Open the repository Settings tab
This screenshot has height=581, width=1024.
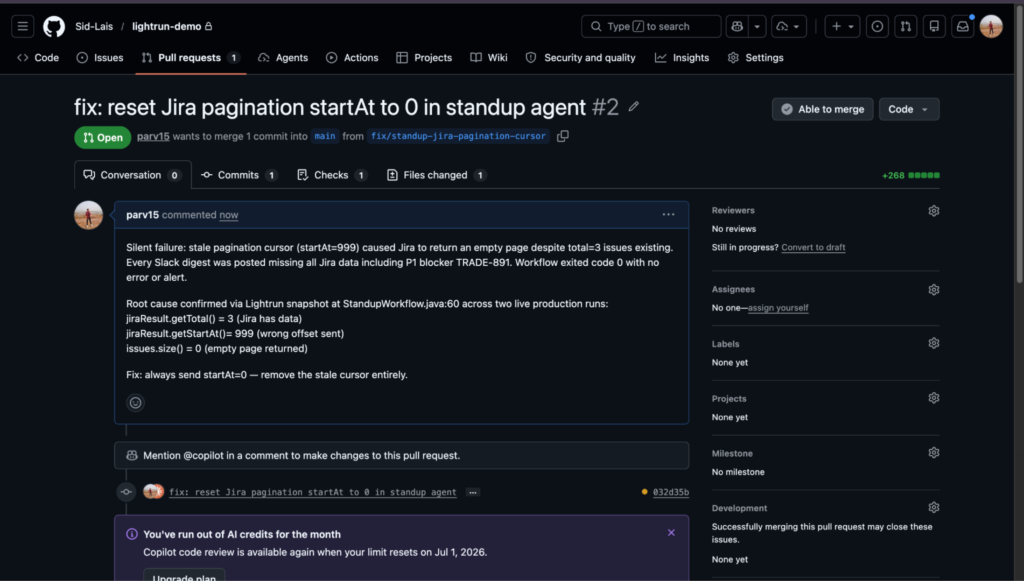tap(756, 57)
